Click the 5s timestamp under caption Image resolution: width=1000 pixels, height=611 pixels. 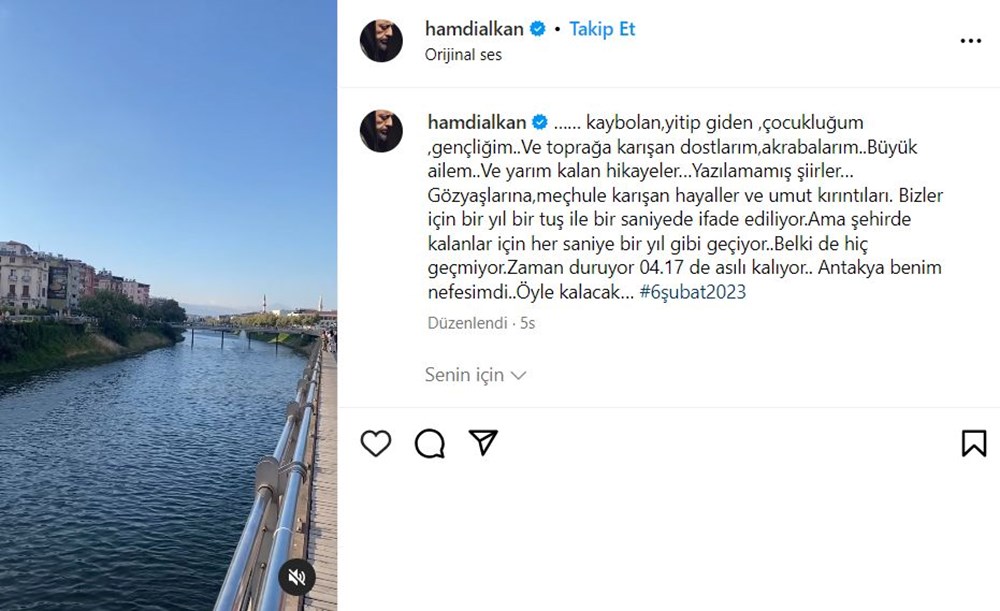527,323
